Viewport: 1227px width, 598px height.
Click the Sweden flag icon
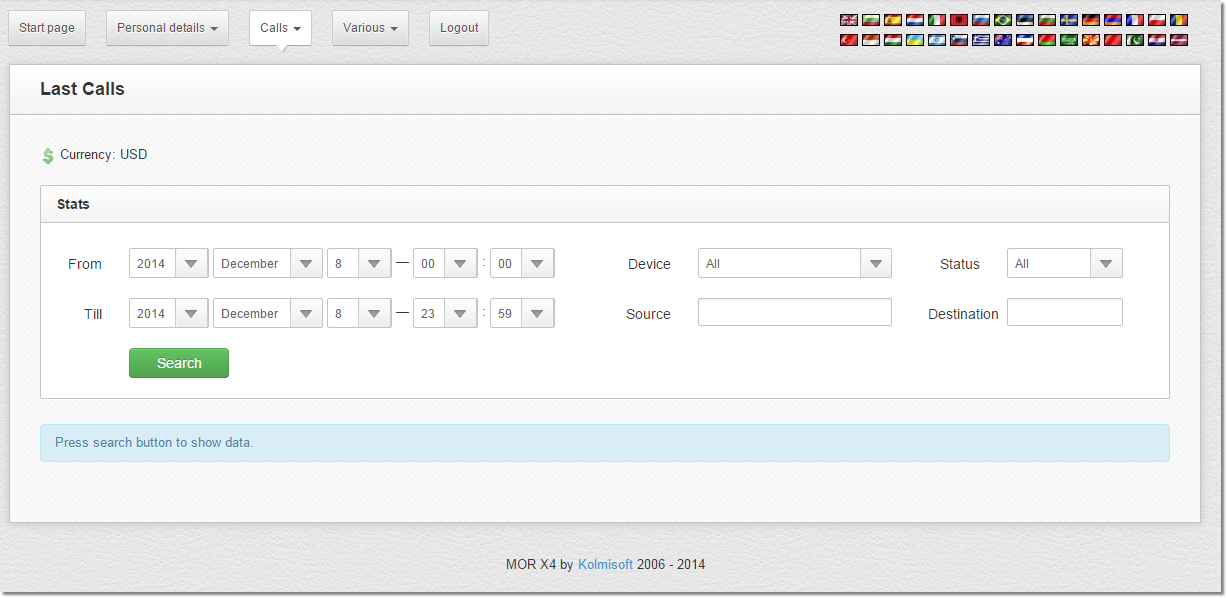coord(1069,20)
